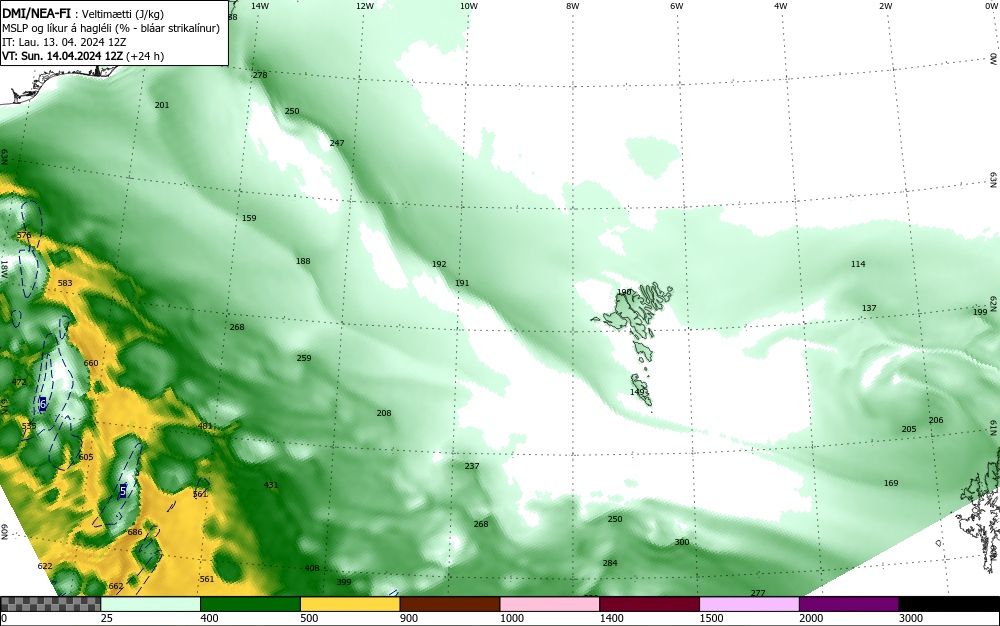Click the CAPE value '159' on the map

click(249, 218)
